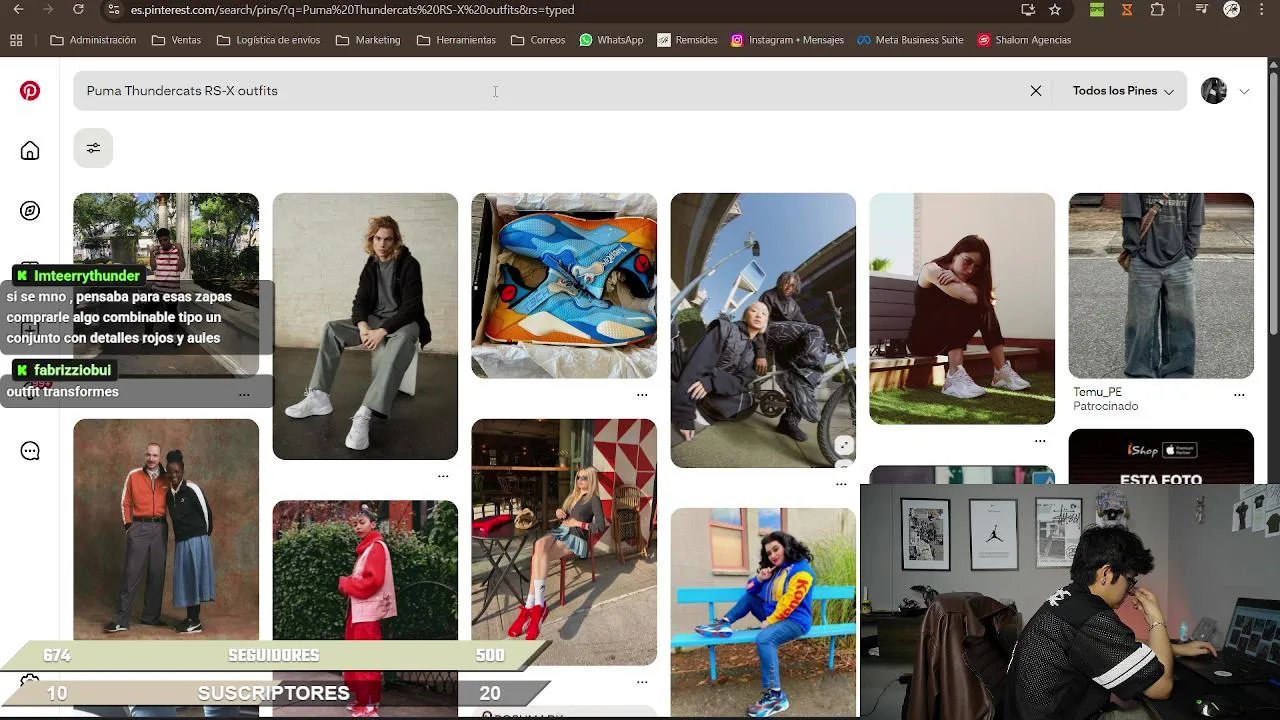1280x720 pixels.
Task: Open the WhatsApp bookmark
Action: click(611, 40)
